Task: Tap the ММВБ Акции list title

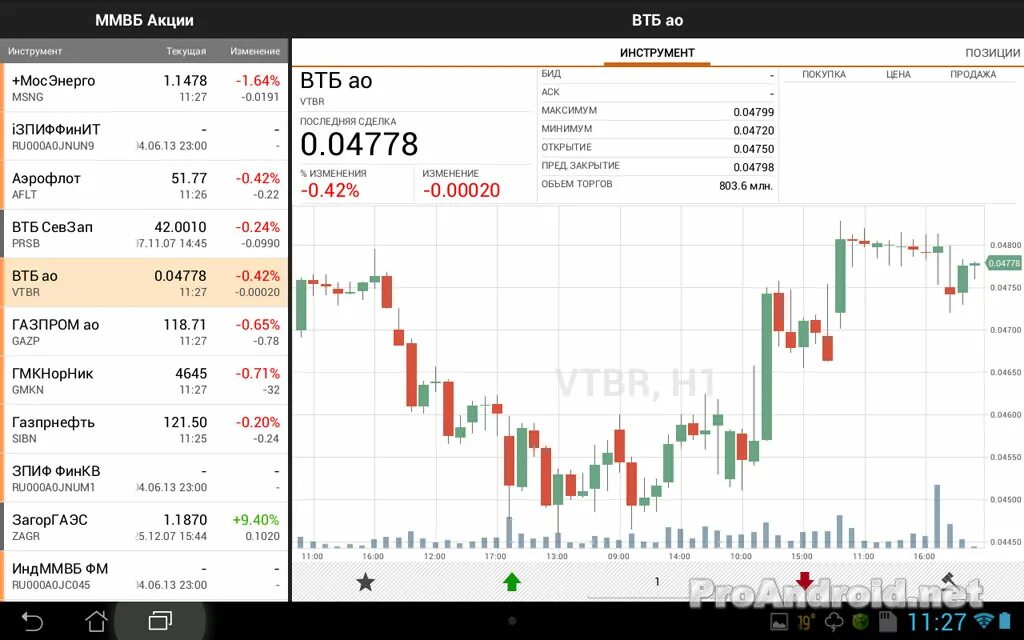Action: point(144,20)
